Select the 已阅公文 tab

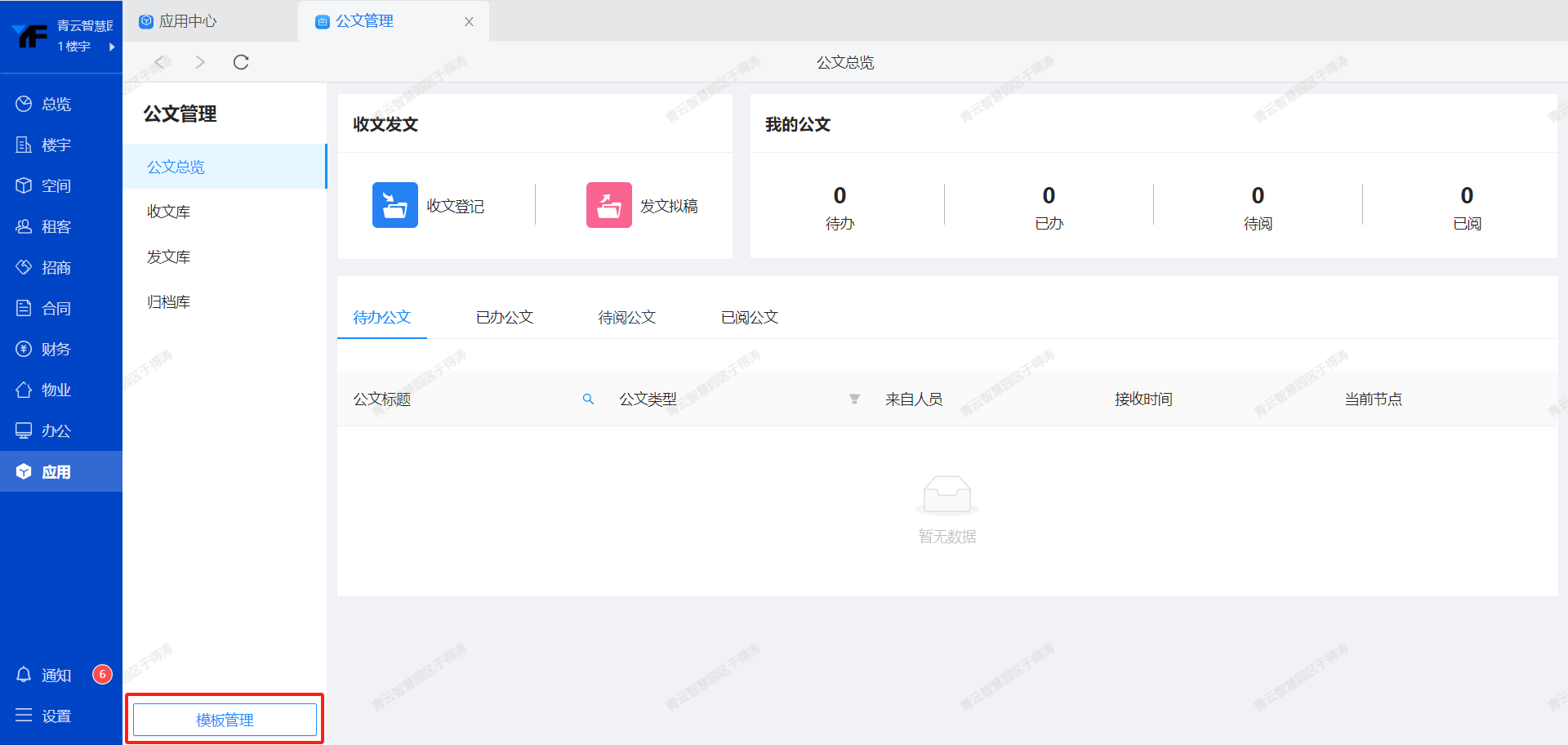pyautogui.click(x=749, y=318)
